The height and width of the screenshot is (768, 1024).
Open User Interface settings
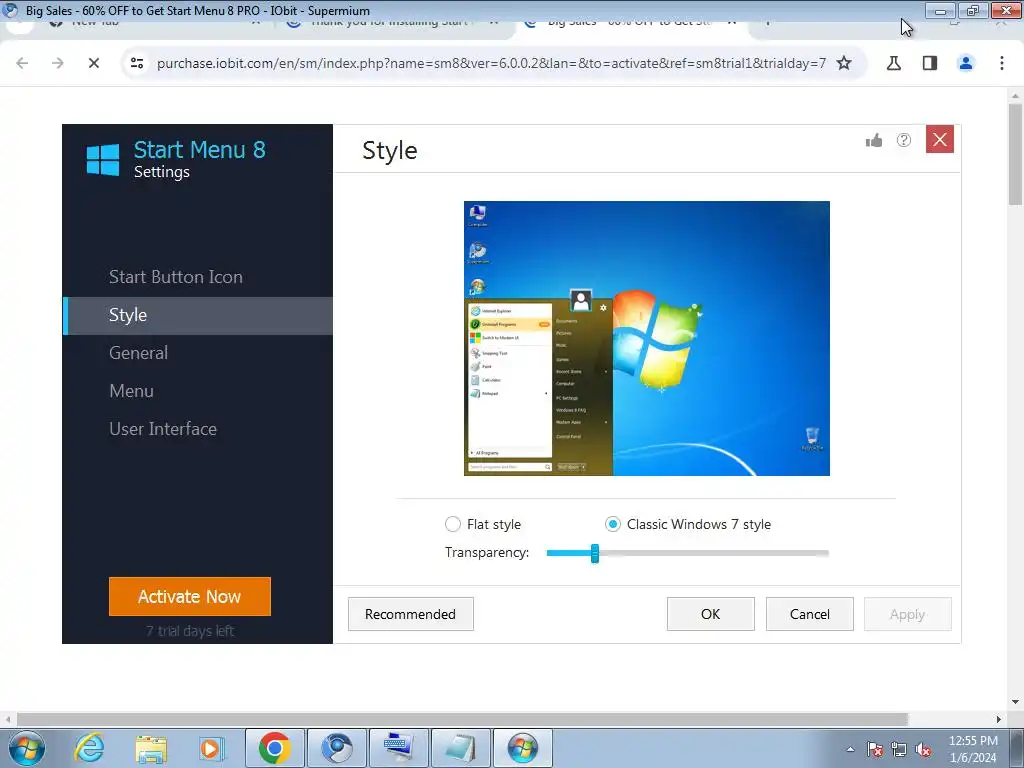tap(163, 429)
